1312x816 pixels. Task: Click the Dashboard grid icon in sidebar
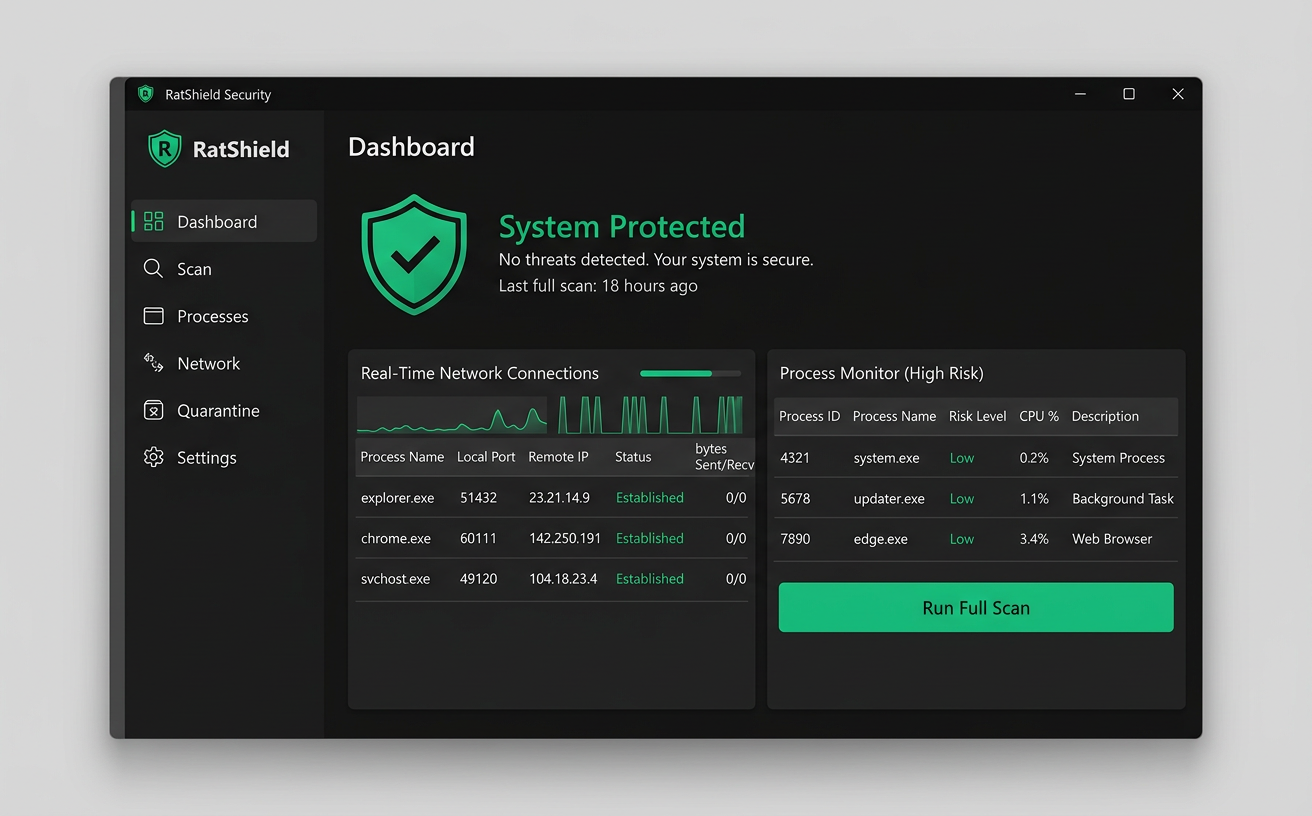coord(153,221)
